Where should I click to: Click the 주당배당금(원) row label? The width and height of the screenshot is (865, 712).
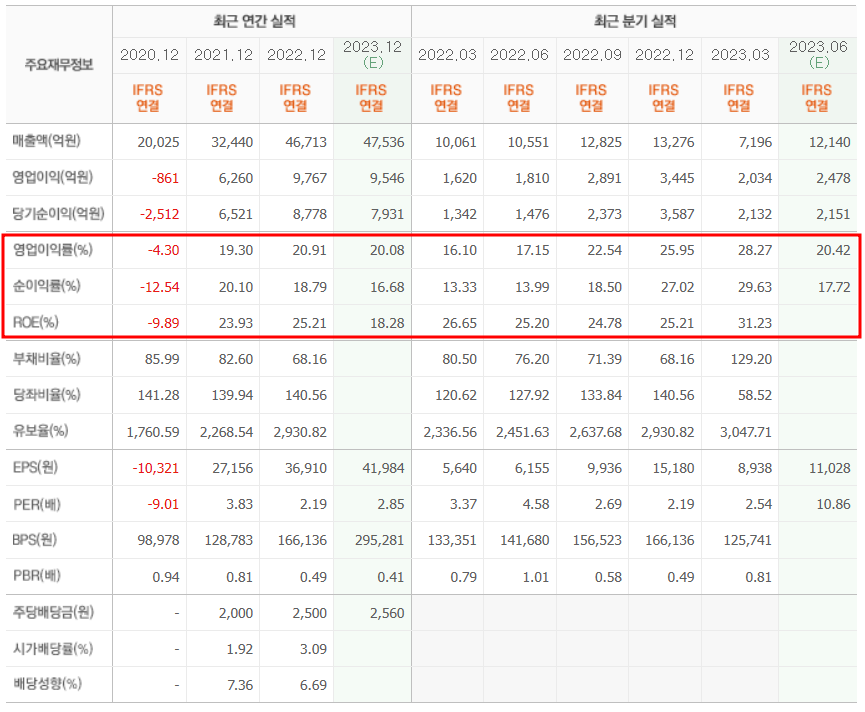click(x=54, y=612)
